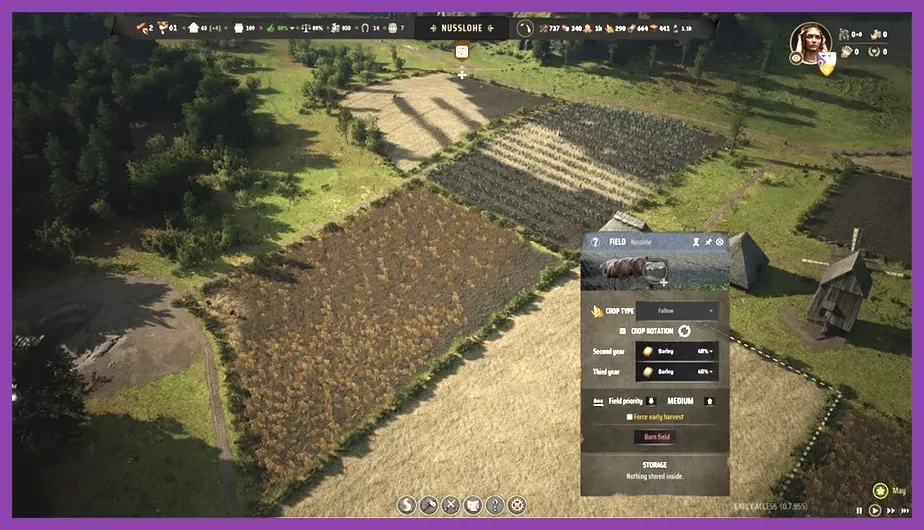Click the mercenaries icon beside retinue
The height and width of the screenshot is (530, 924).
874,34
